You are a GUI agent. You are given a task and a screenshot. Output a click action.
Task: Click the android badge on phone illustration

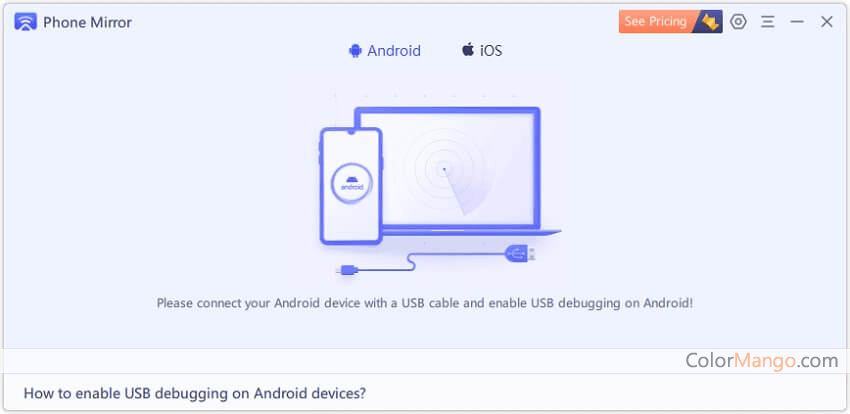352,184
